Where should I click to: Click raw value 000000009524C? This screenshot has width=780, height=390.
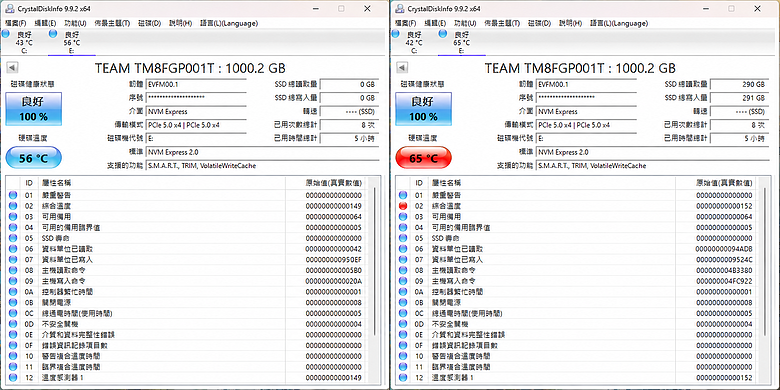(x=724, y=260)
